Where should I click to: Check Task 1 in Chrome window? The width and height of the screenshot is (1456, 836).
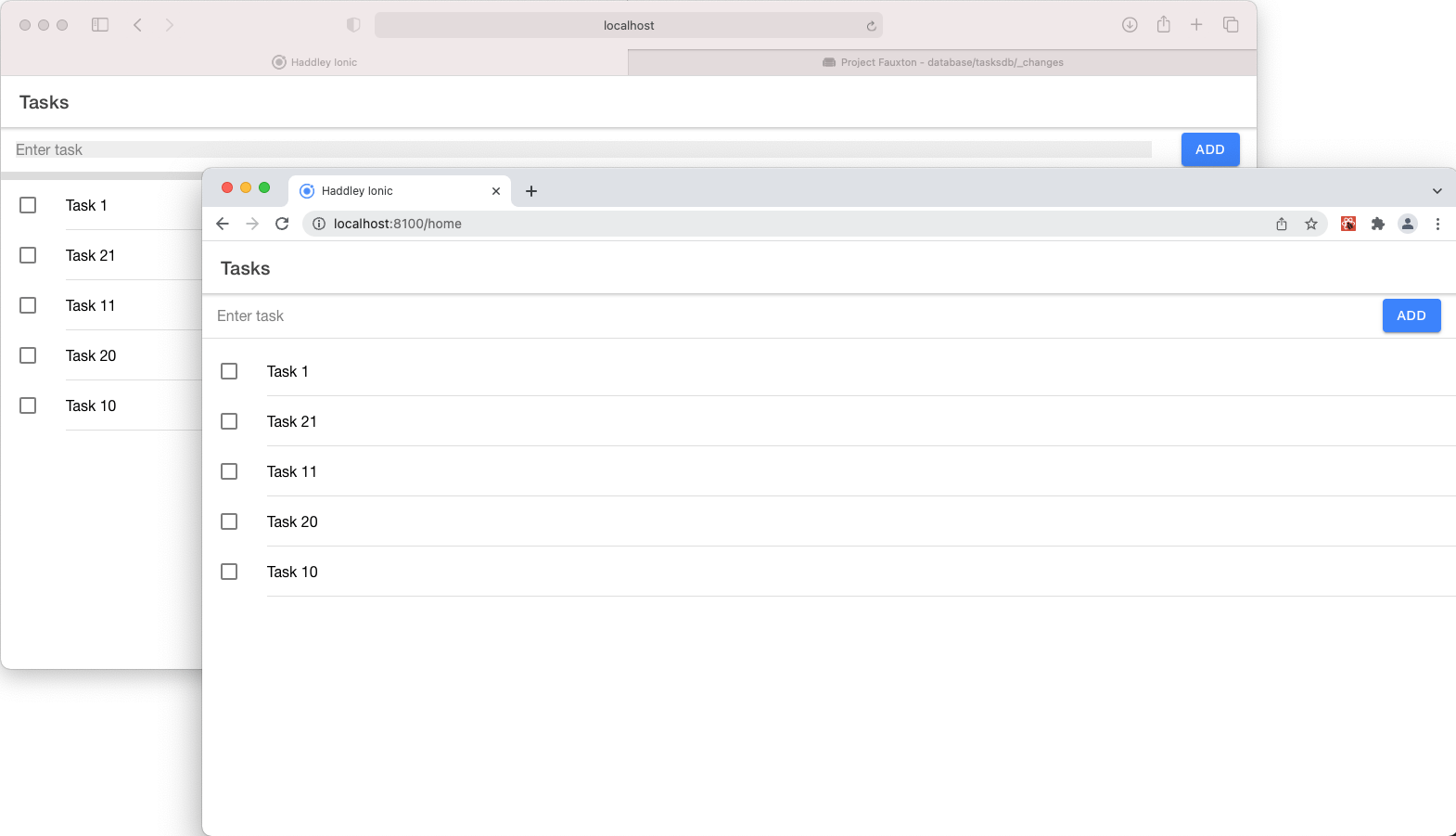(x=229, y=371)
